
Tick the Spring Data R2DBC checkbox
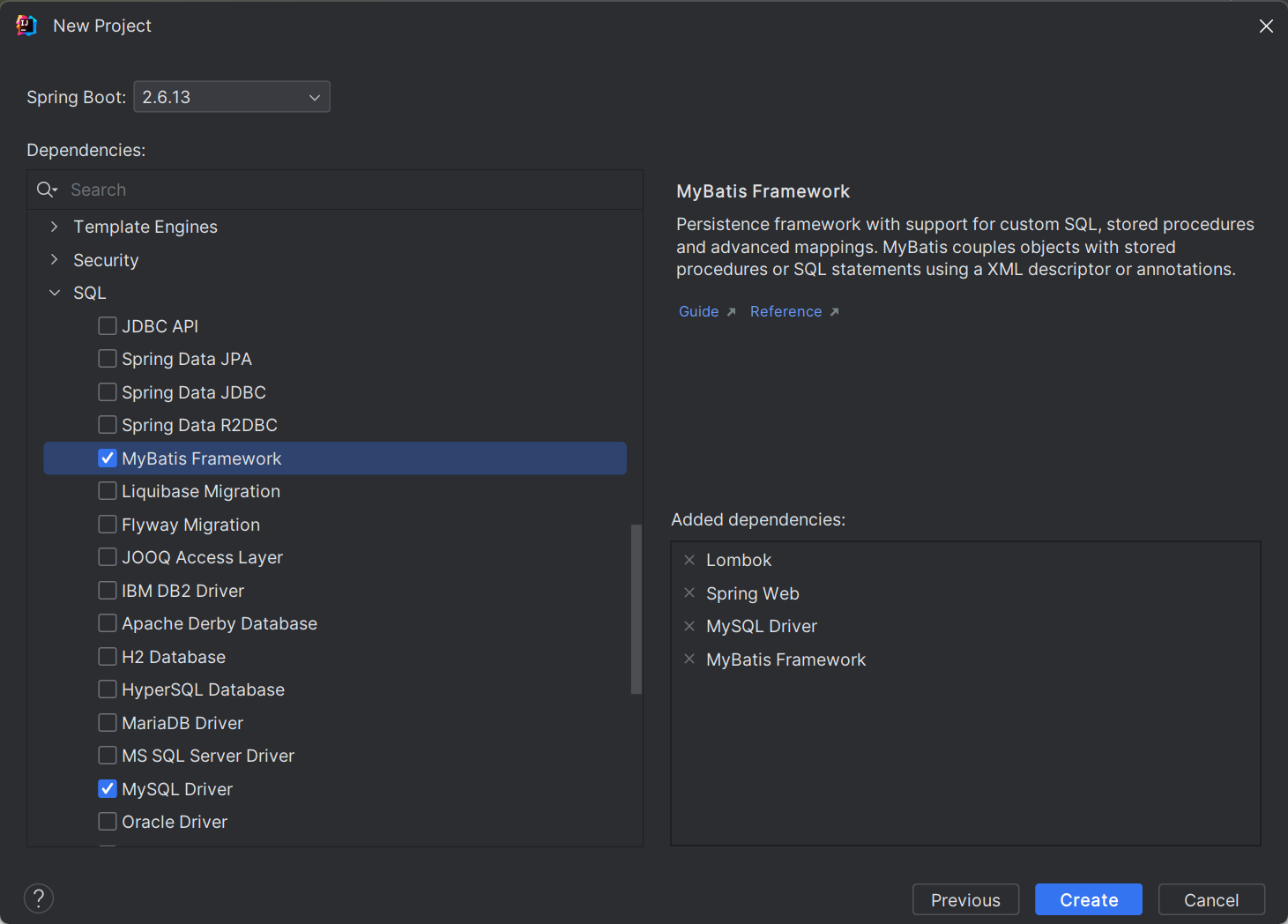pyautogui.click(x=108, y=425)
